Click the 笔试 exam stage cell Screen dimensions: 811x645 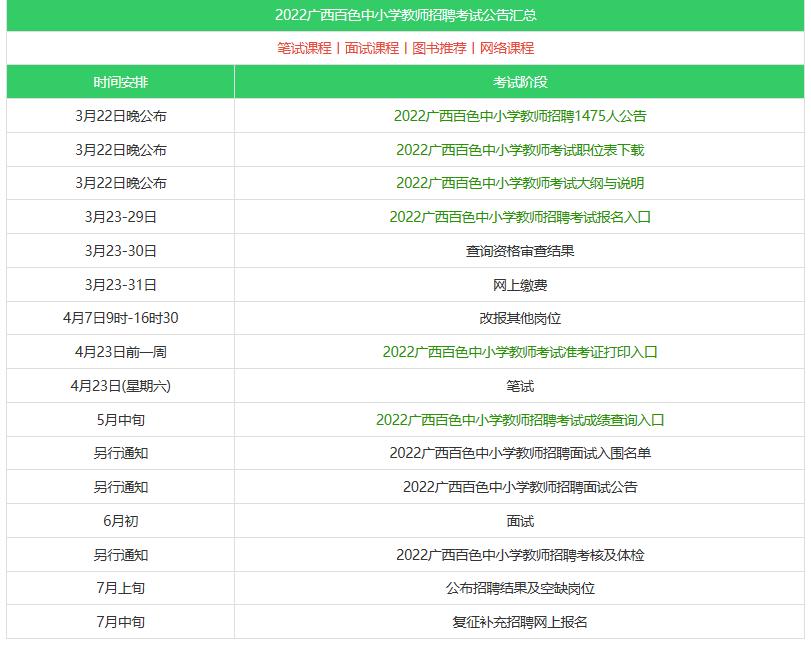pos(521,385)
